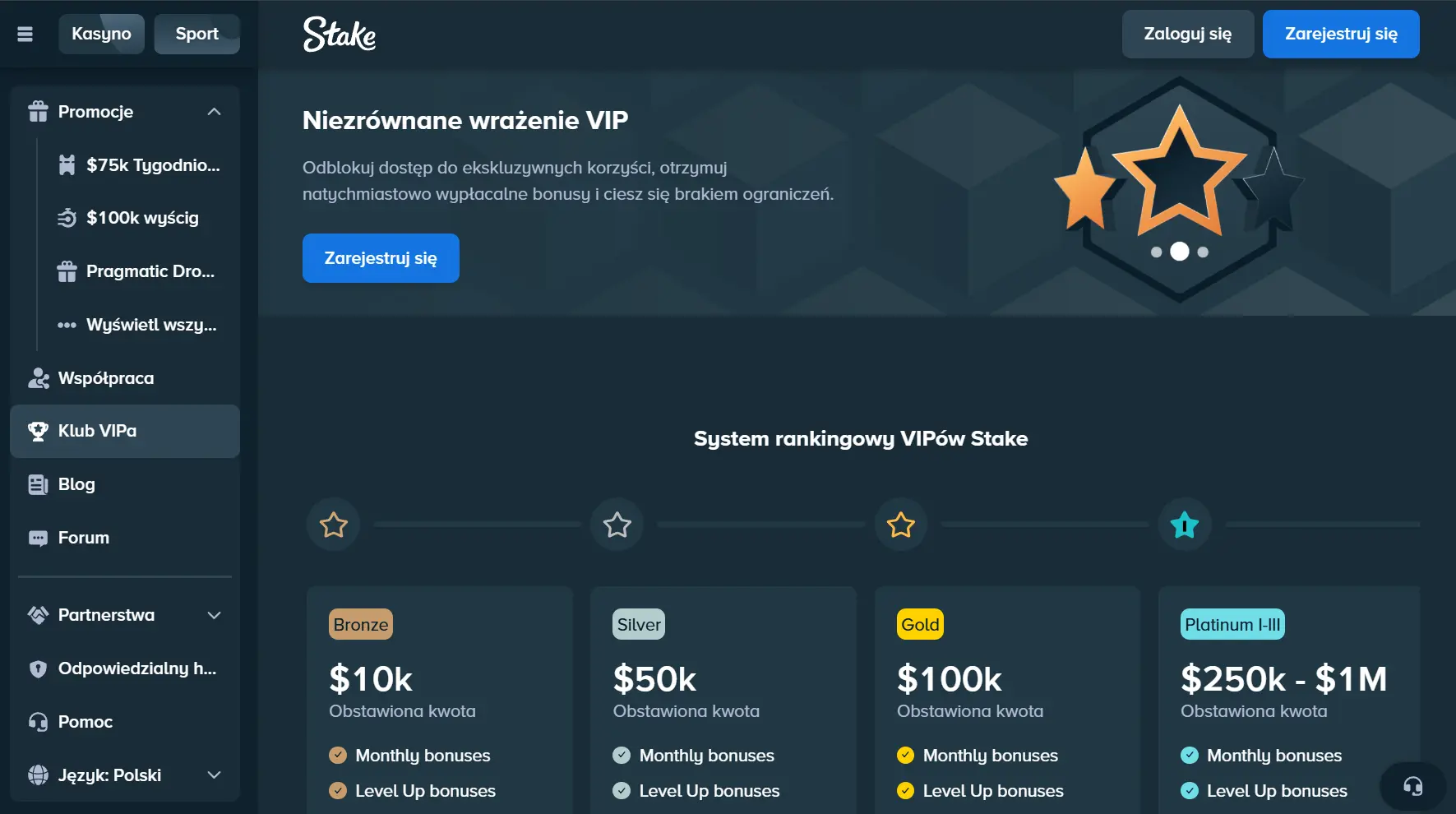Click the Stake logo
Viewport: 1456px width, 814px height.
pos(340,35)
